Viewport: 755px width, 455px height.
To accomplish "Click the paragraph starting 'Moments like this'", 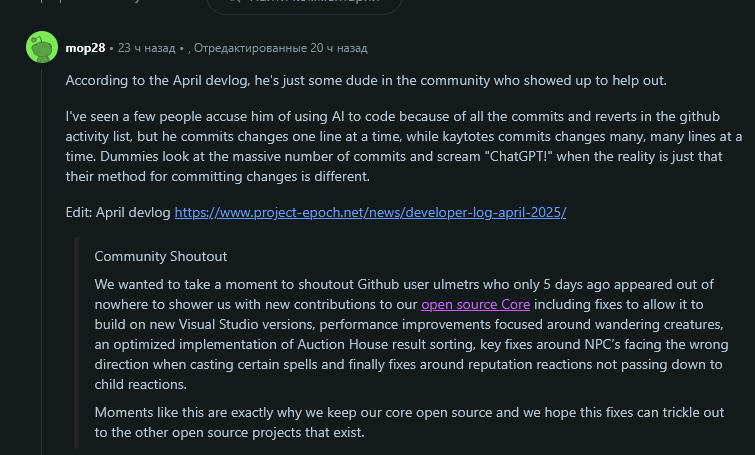I will (x=409, y=422).
